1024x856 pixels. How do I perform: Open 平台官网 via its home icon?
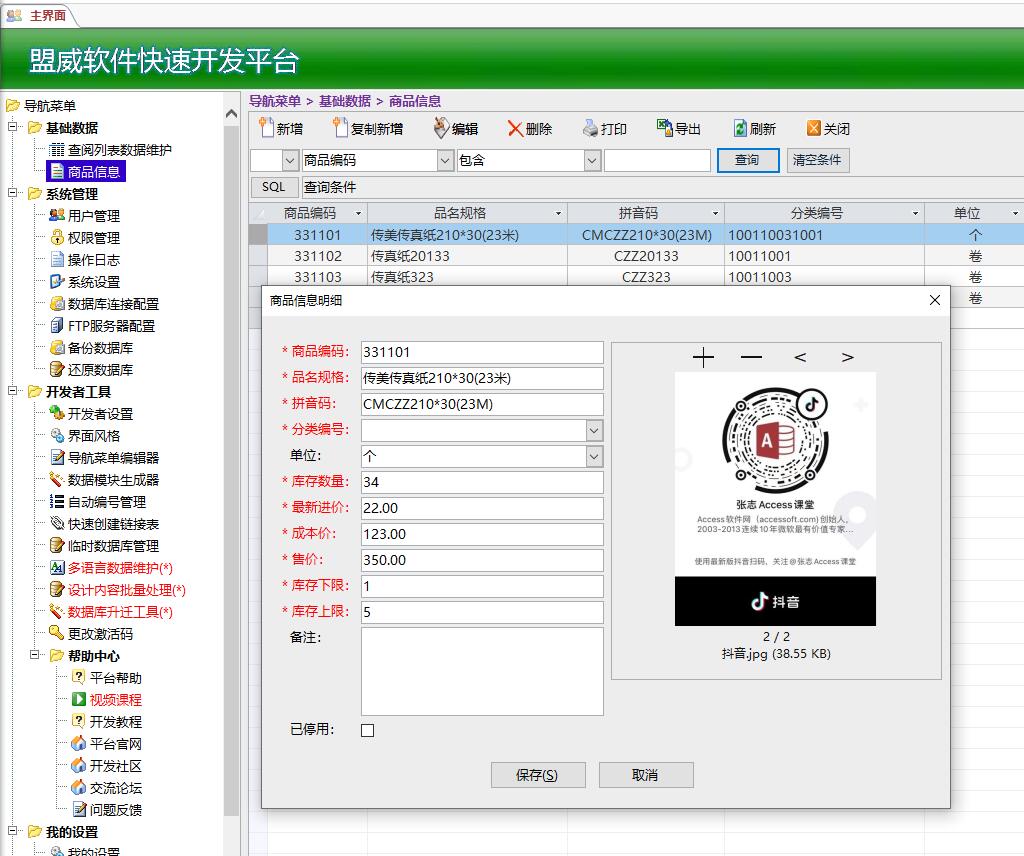click(78, 744)
